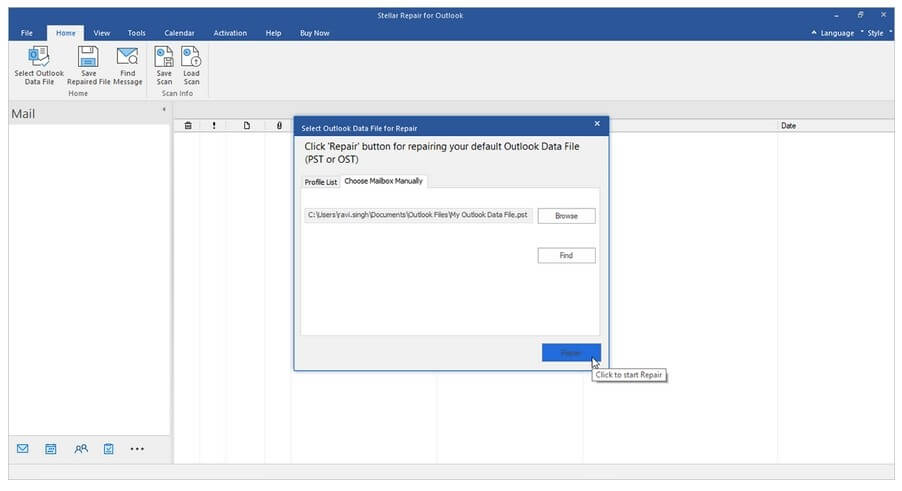Click the Load Scan icon
902x491 pixels.
[x=191, y=57]
